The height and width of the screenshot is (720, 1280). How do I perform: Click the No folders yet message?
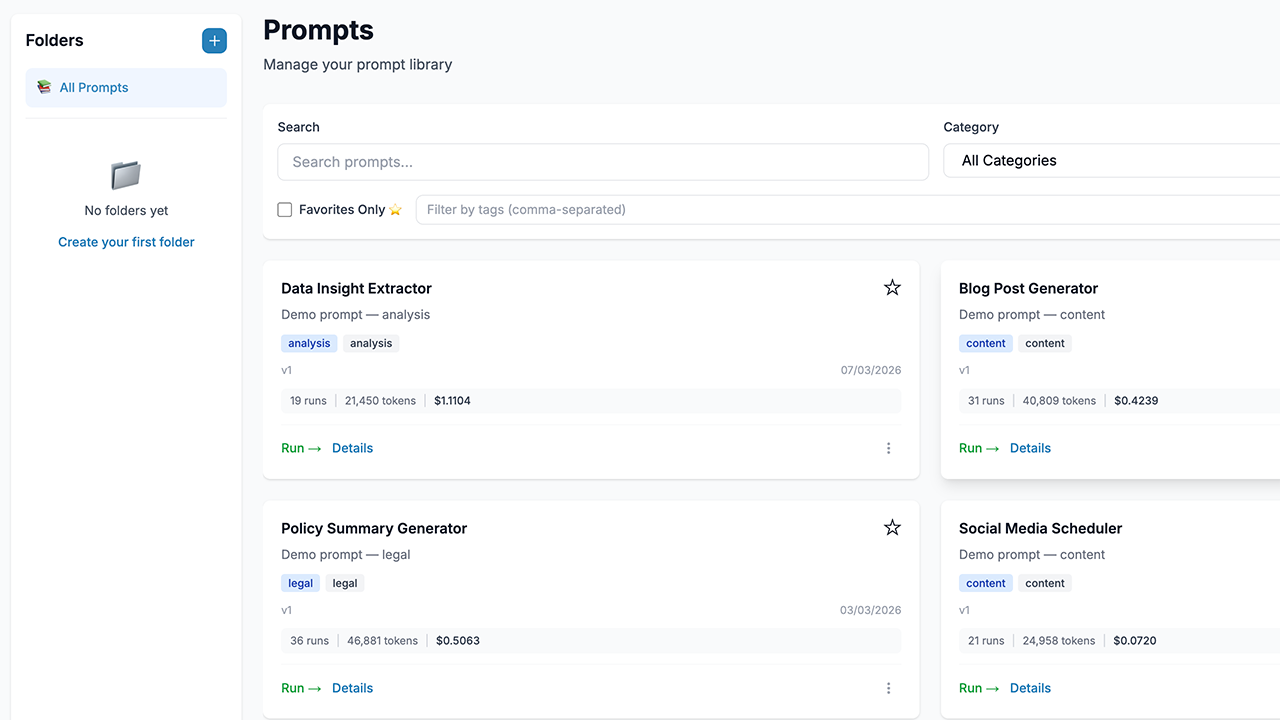(126, 211)
